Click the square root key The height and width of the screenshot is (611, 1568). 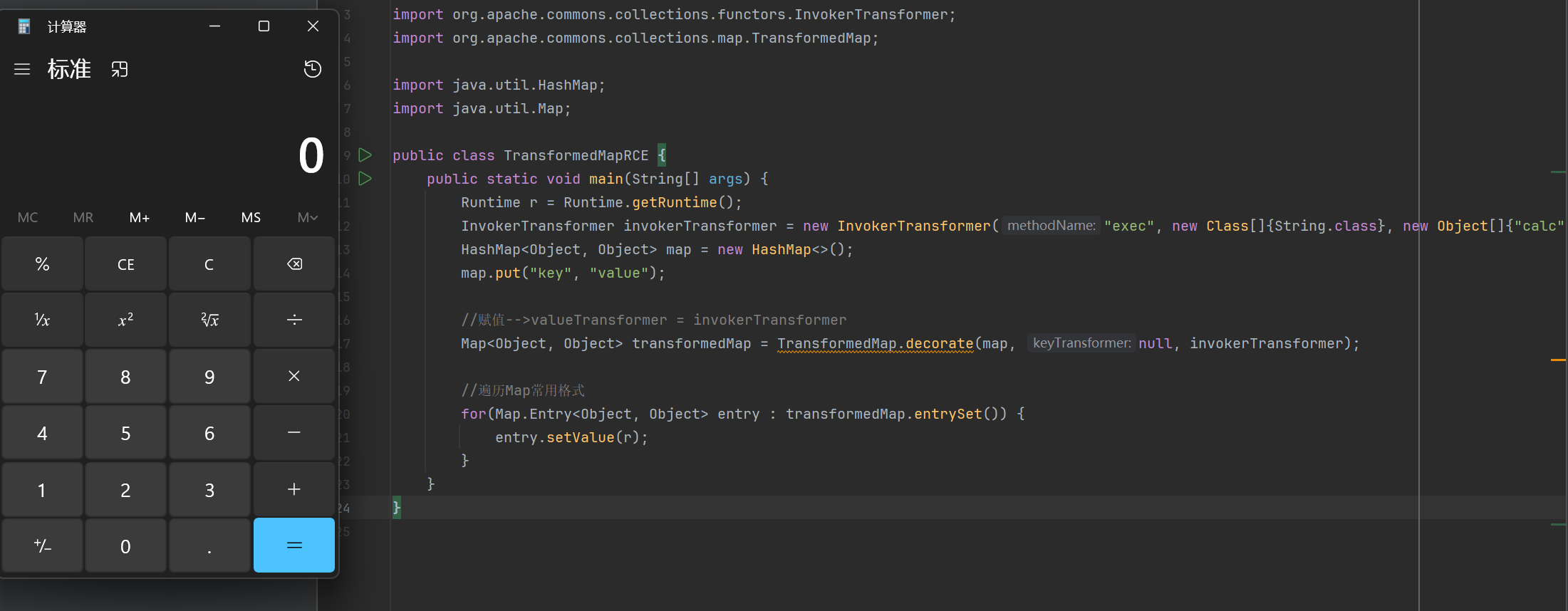209,320
